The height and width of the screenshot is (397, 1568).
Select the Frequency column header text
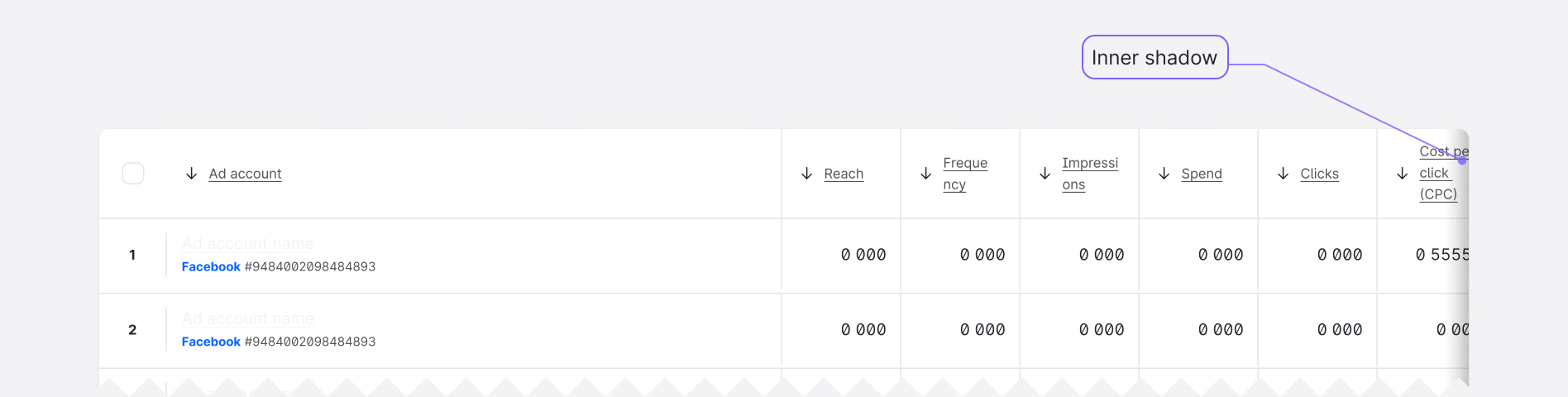964,174
